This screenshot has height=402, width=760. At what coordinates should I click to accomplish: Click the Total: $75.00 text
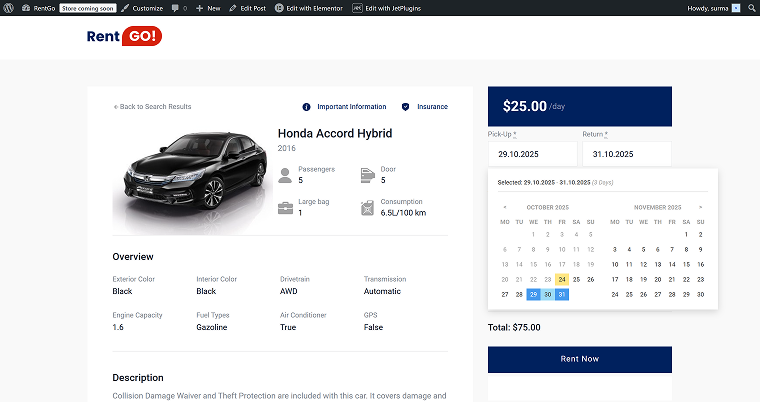pyautogui.click(x=514, y=327)
